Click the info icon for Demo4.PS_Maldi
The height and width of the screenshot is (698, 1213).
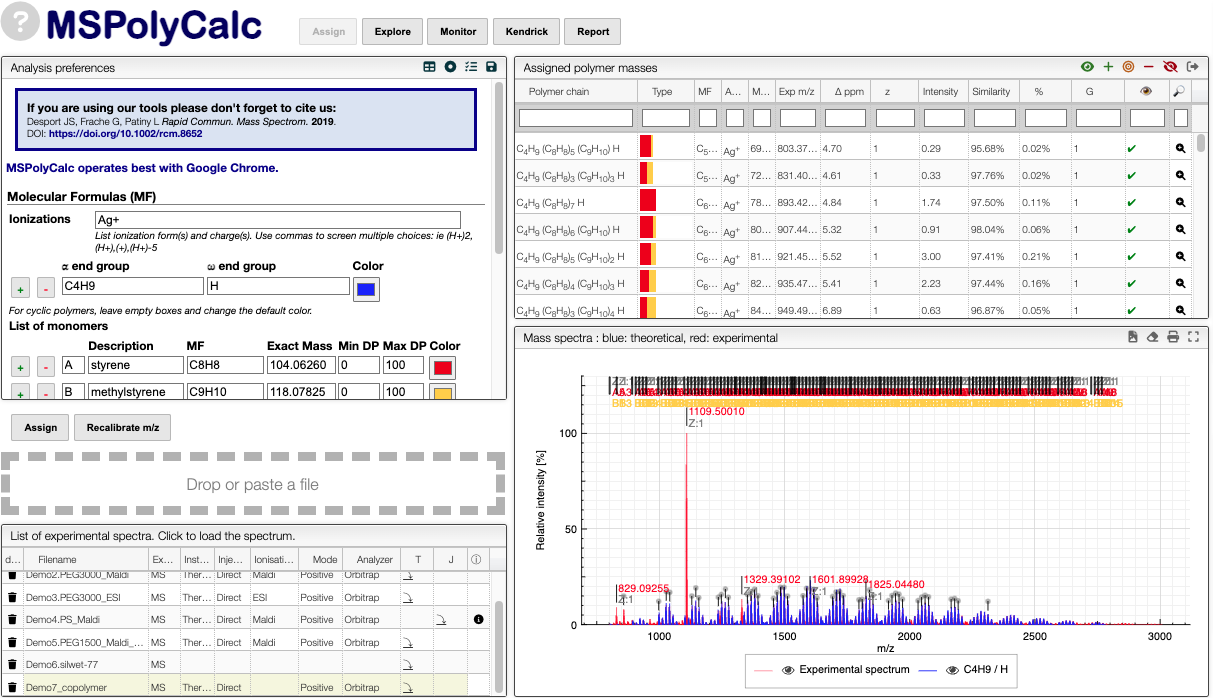(x=478, y=620)
